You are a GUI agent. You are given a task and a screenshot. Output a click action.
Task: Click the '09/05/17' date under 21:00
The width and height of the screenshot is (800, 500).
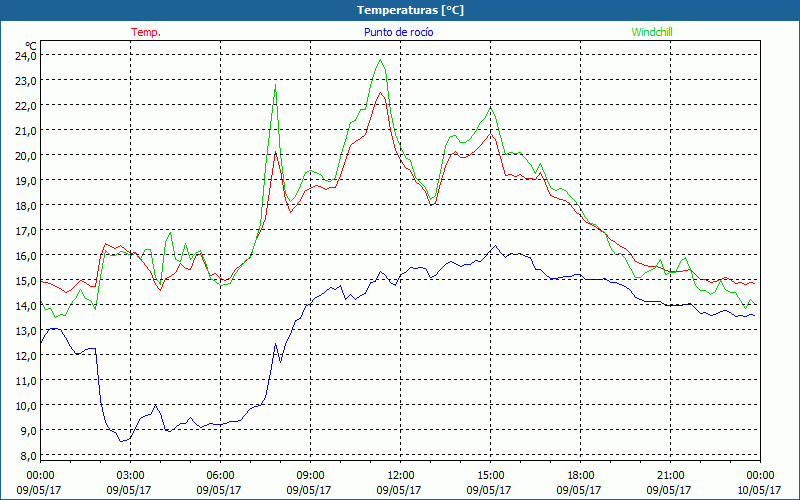[x=669, y=490]
